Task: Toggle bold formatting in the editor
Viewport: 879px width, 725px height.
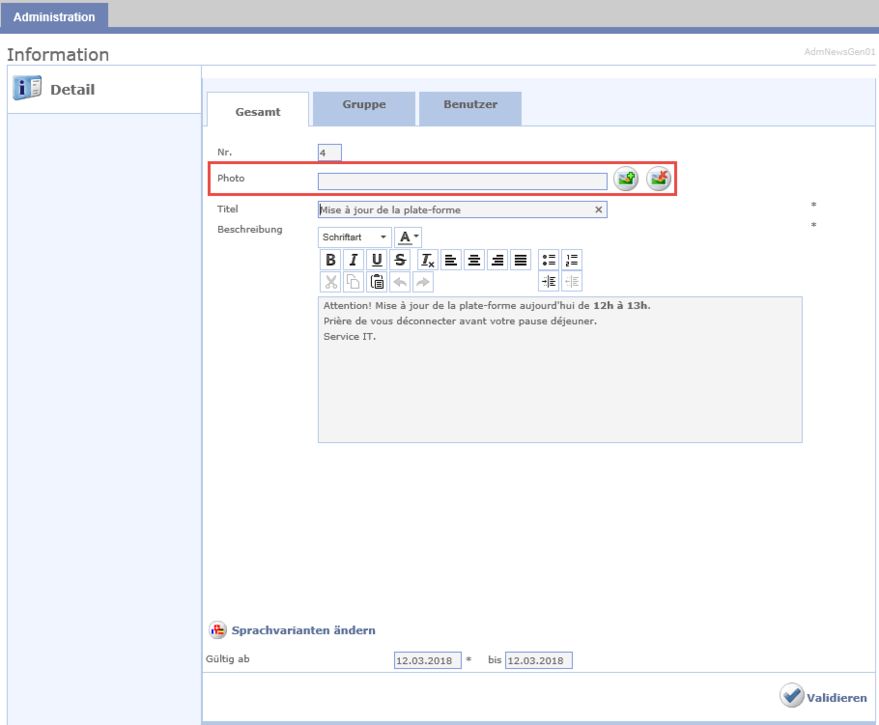Action: 330,260
